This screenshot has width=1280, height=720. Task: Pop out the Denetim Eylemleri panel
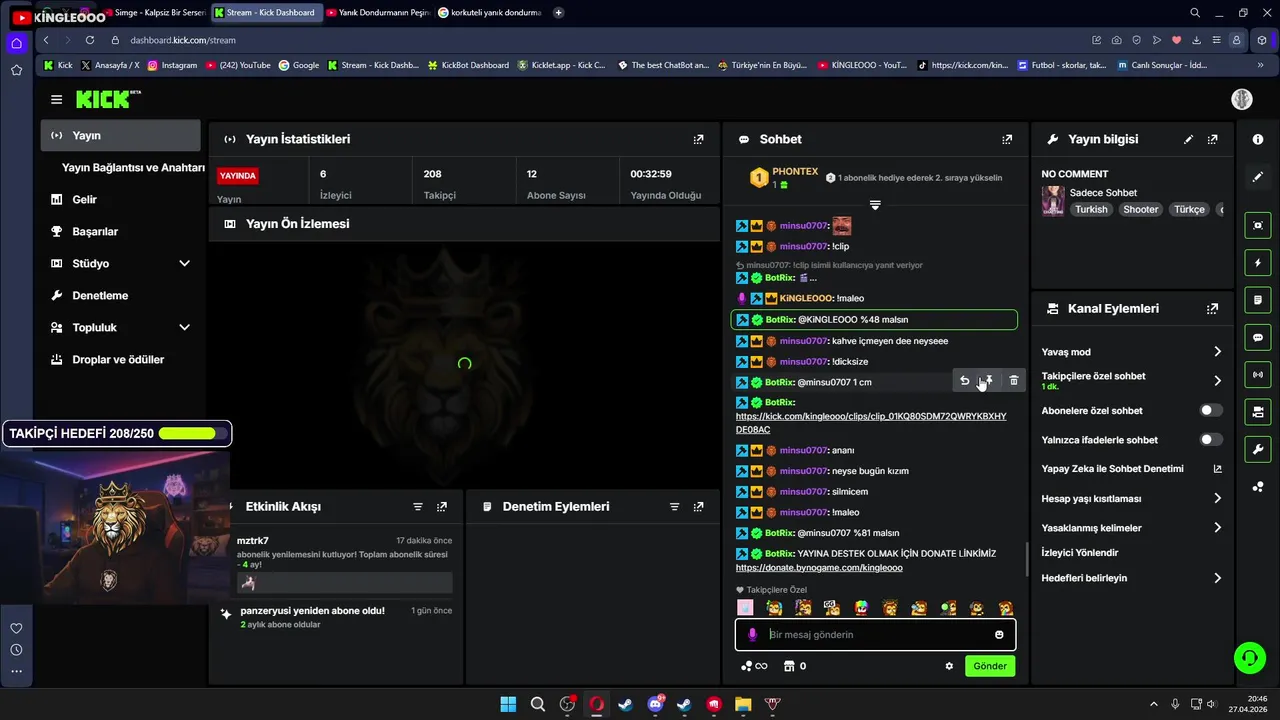(x=698, y=507)
